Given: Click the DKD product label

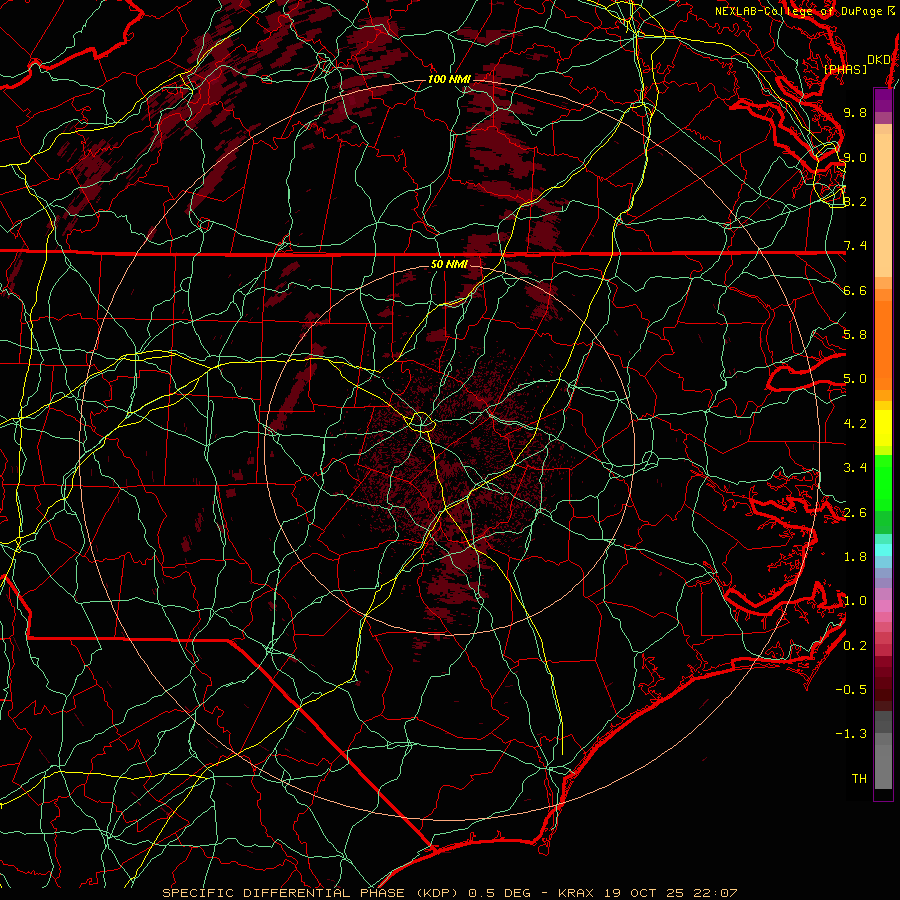Looking at the screenshot, I should point(879,60).
